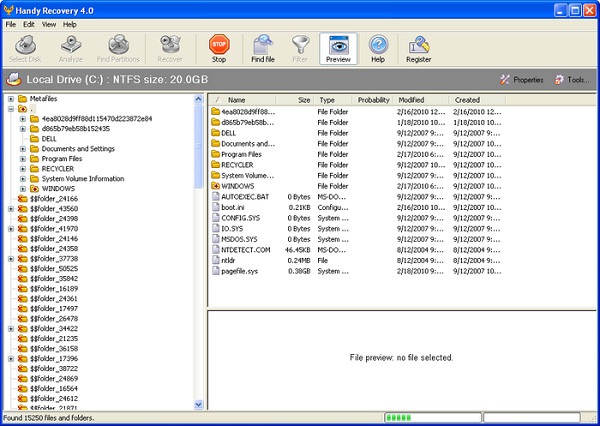Click the Select Disk toolbar icon

click(x=25, y=49)
